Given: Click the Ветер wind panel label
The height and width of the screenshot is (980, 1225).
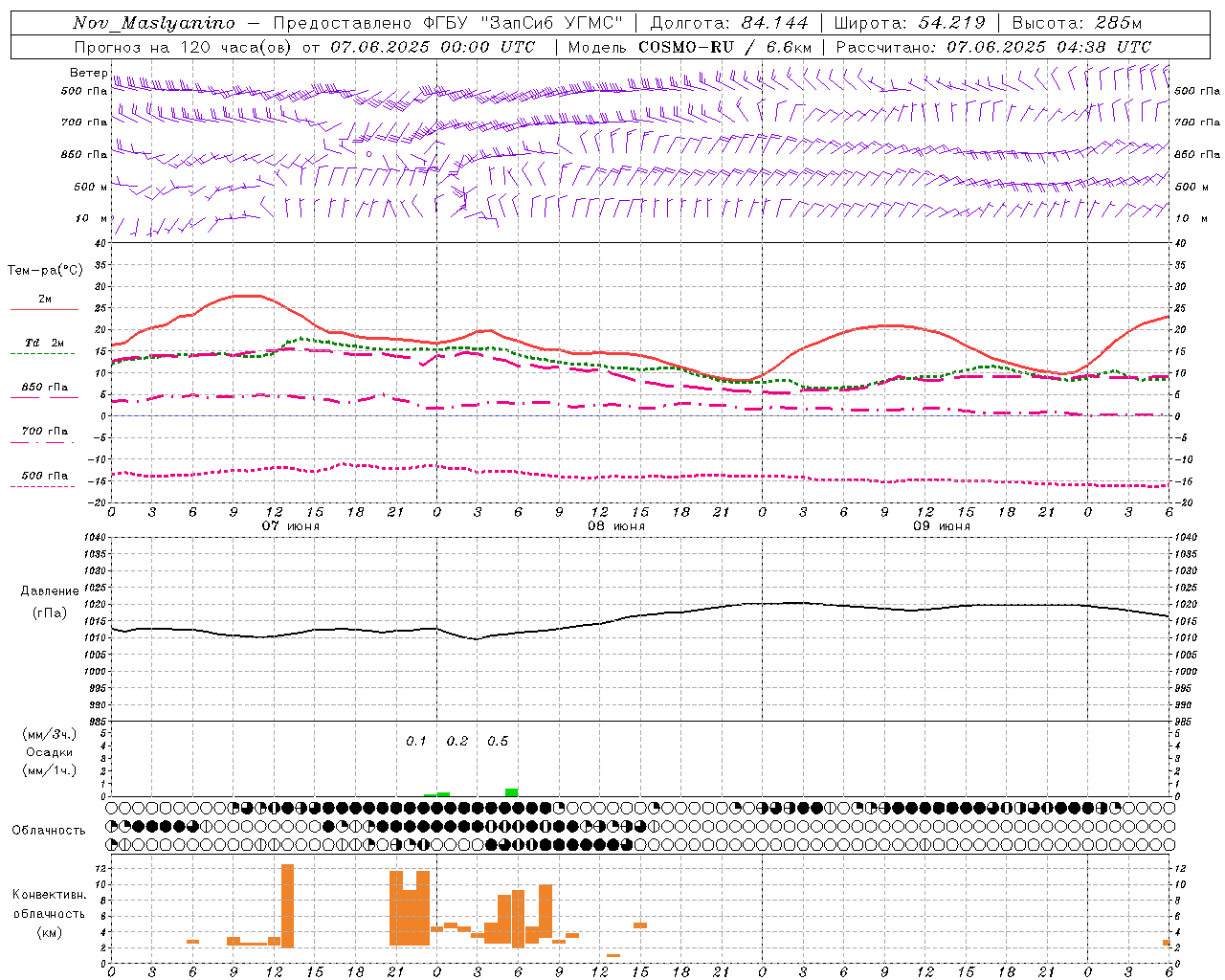Looking at the screenshot, I should pyautogui.click(x=87, y=73).
